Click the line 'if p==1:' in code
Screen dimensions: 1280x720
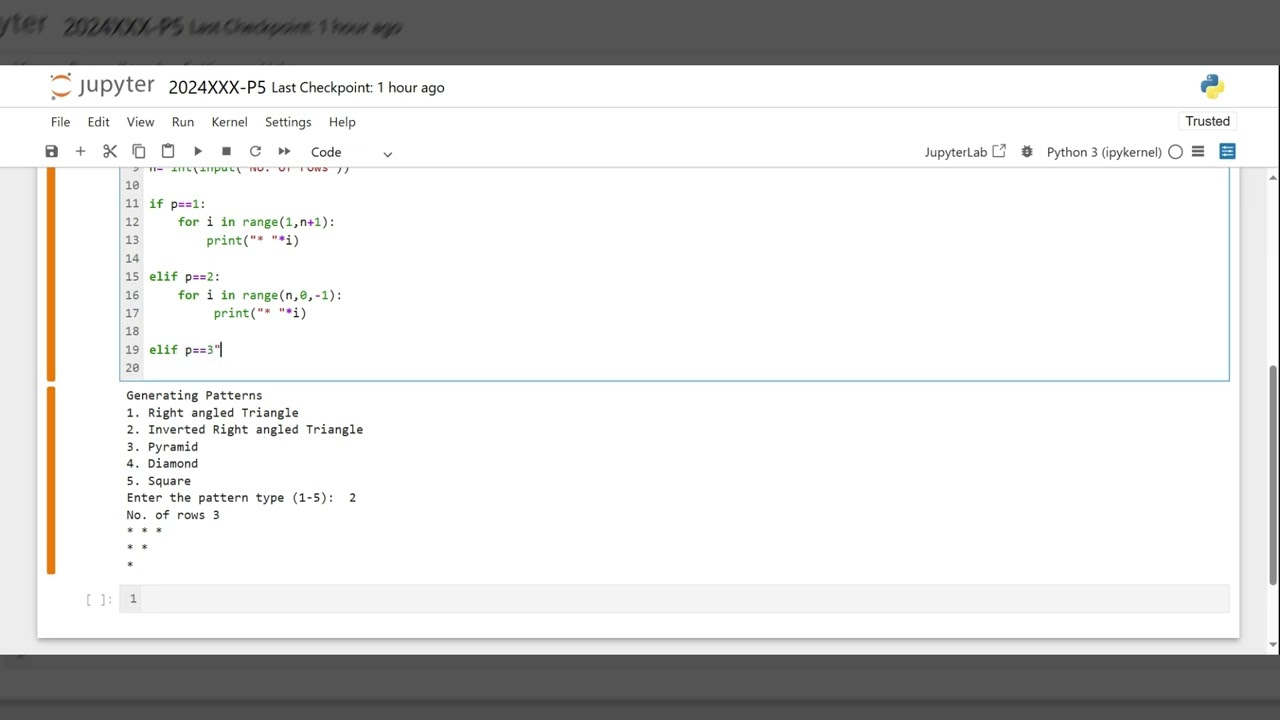177,204
